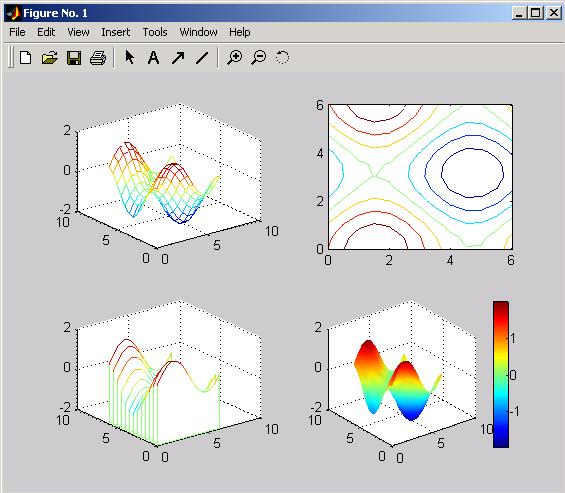The width and height of the screenshot is (565, 493).
Task: Save figure using the floppy disk icon
Action: [74, 58]
